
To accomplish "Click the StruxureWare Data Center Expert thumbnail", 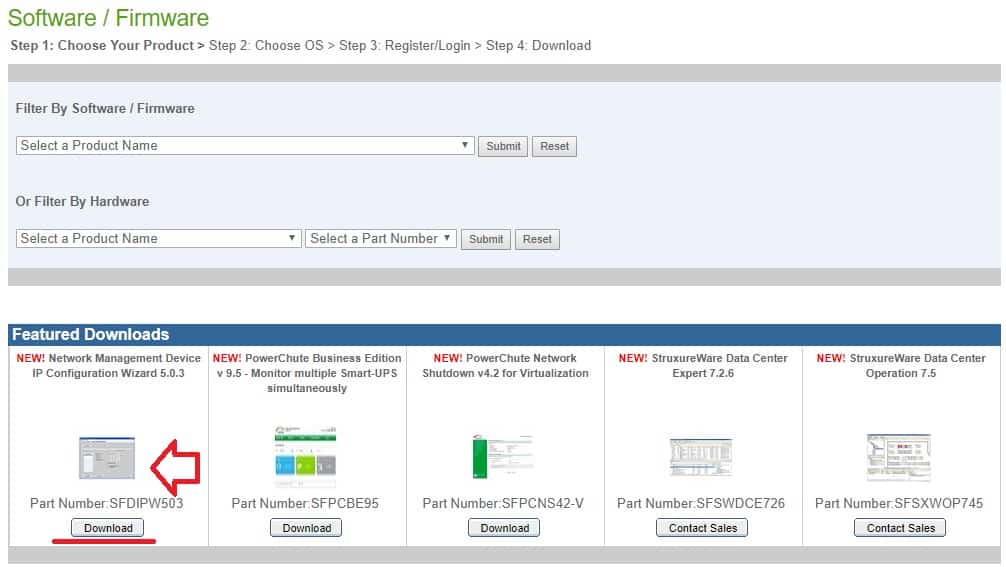I will (701, 458).
